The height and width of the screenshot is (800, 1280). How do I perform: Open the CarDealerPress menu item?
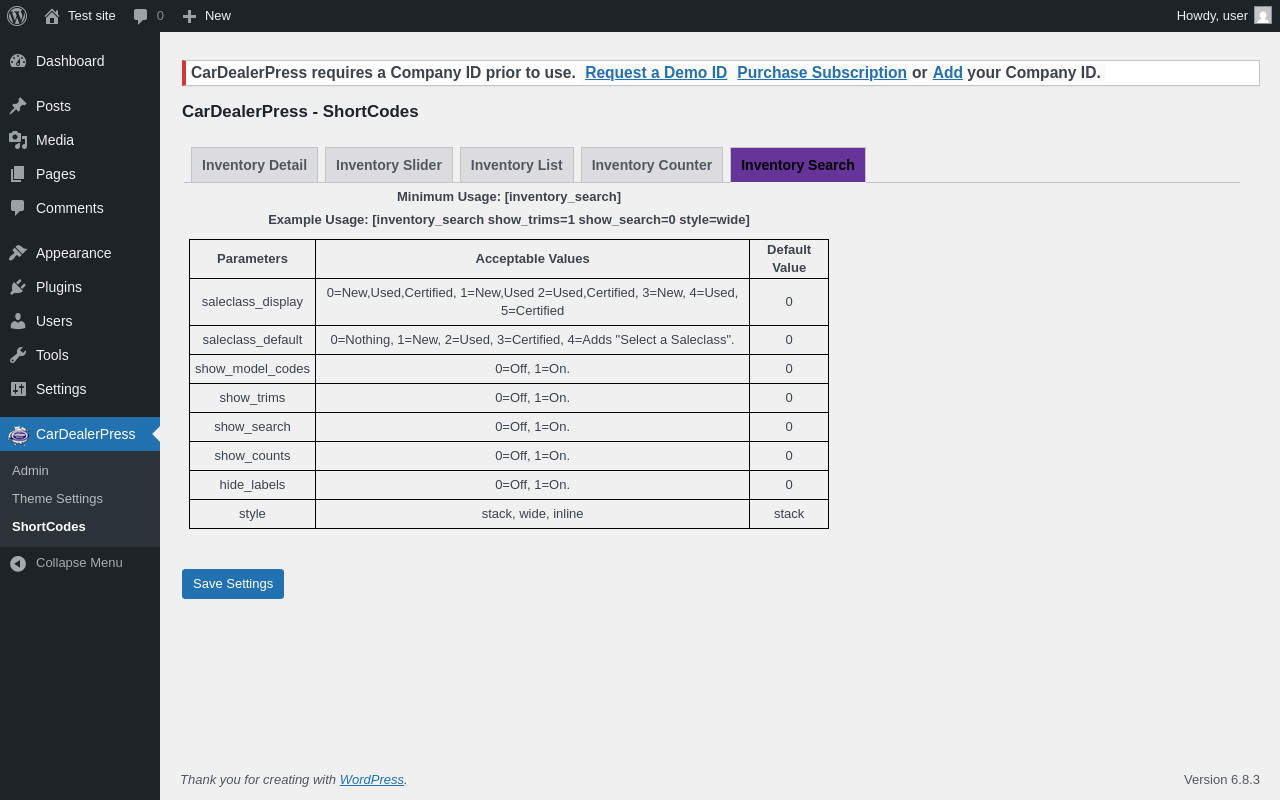coord(80,434)
